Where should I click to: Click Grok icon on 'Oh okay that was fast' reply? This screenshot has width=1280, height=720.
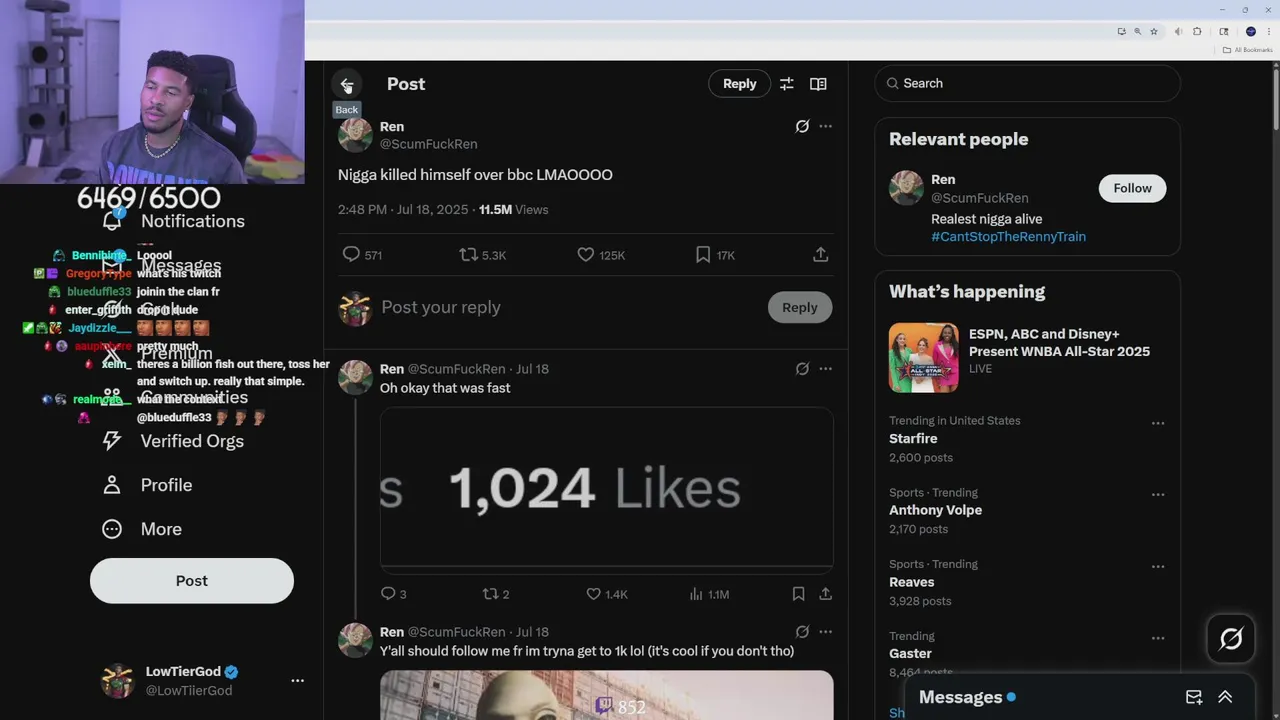(802, 369)
